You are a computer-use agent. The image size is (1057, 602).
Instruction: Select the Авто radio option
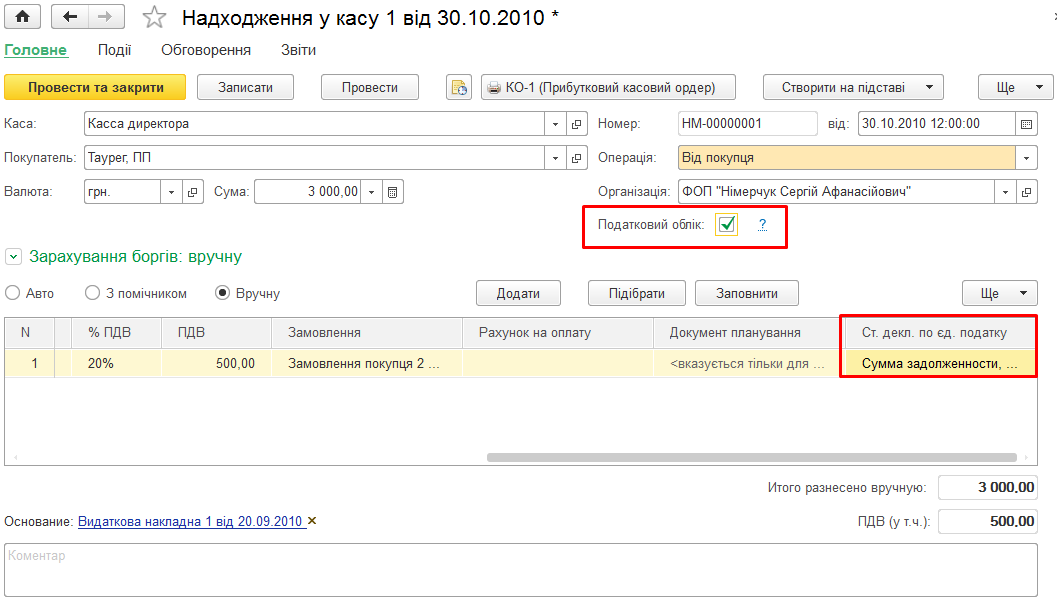[x=13, y=293]
